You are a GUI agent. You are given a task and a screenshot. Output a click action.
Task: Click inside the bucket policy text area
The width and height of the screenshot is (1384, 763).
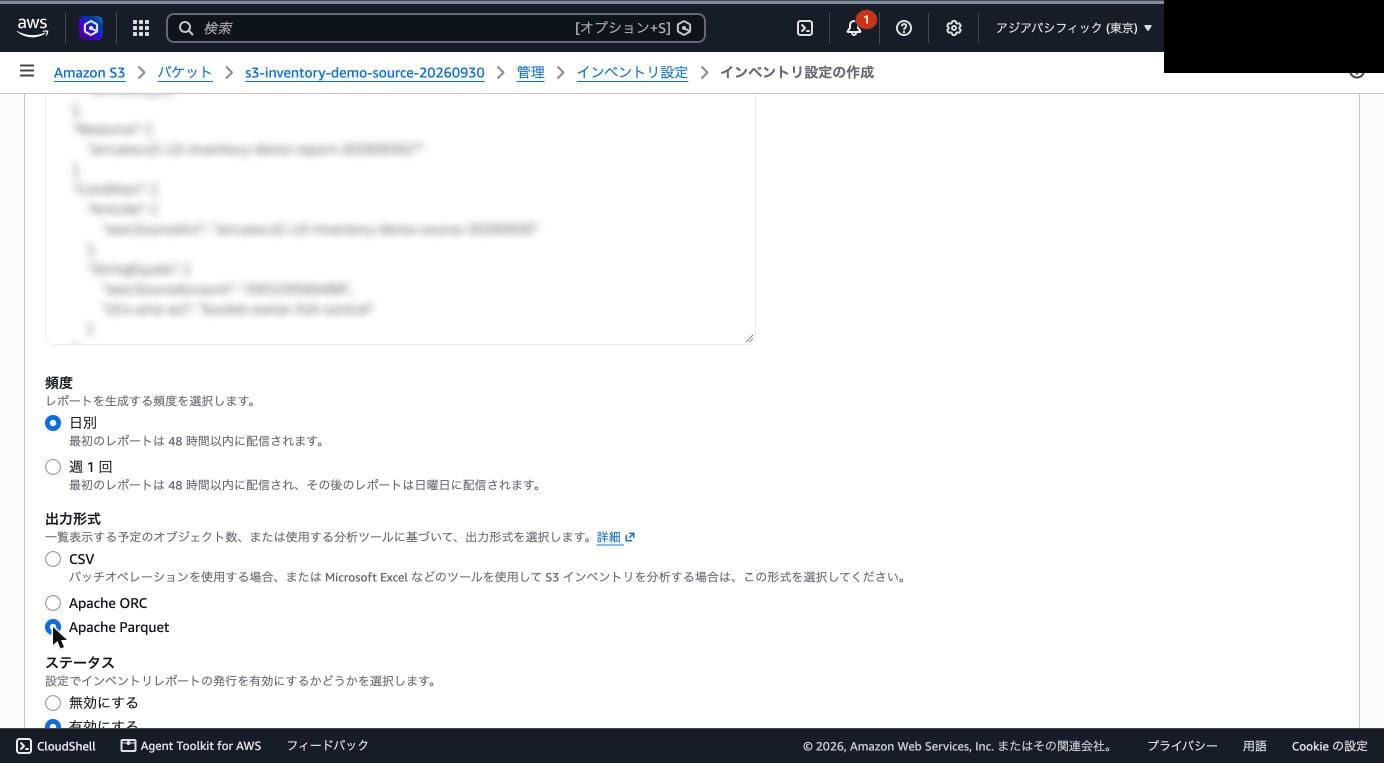pos(400,219)
